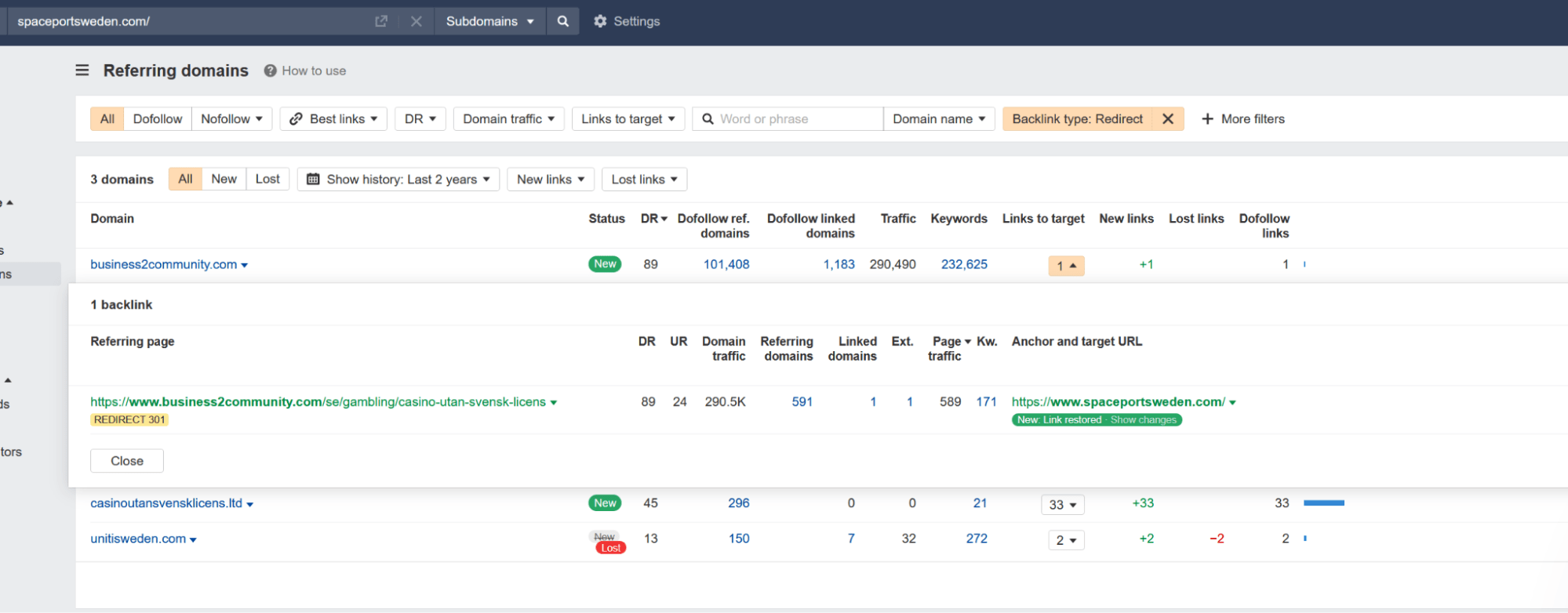Open the Domain name dropdown
Image resolution: width=1568 pixels, height=613 pixels.
point(939,119)
